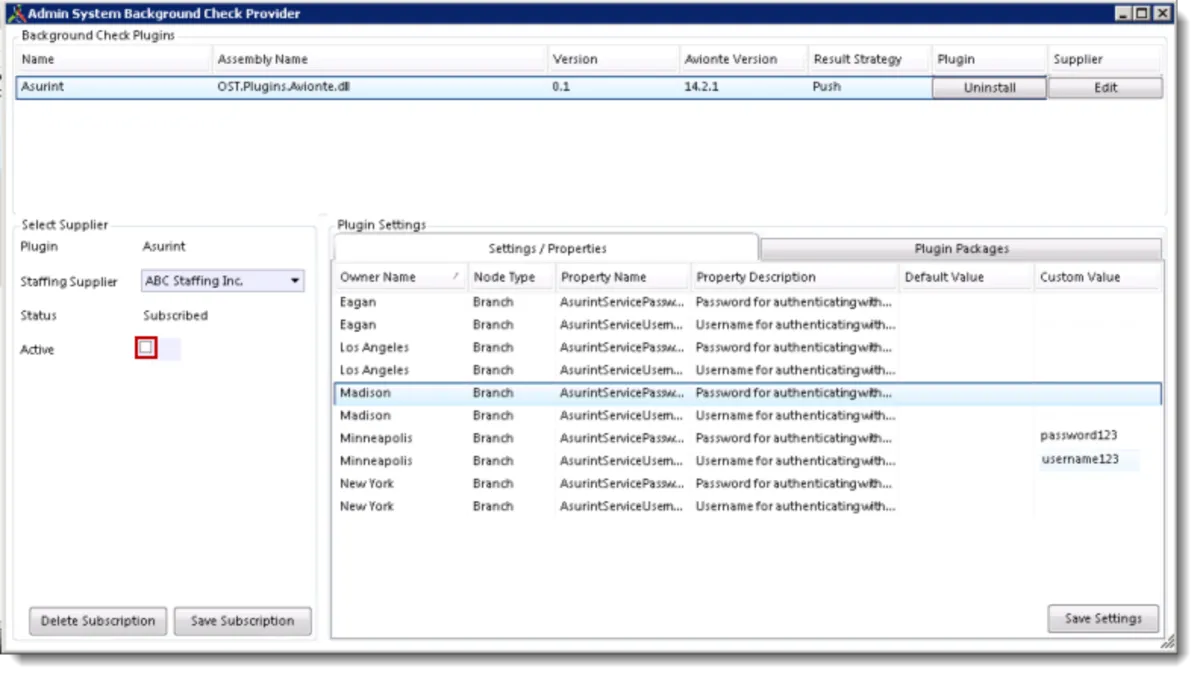This screenshot has width=1200, height=677.
Task: Select the Madison password property row
Action: click(x=747, y=393)
